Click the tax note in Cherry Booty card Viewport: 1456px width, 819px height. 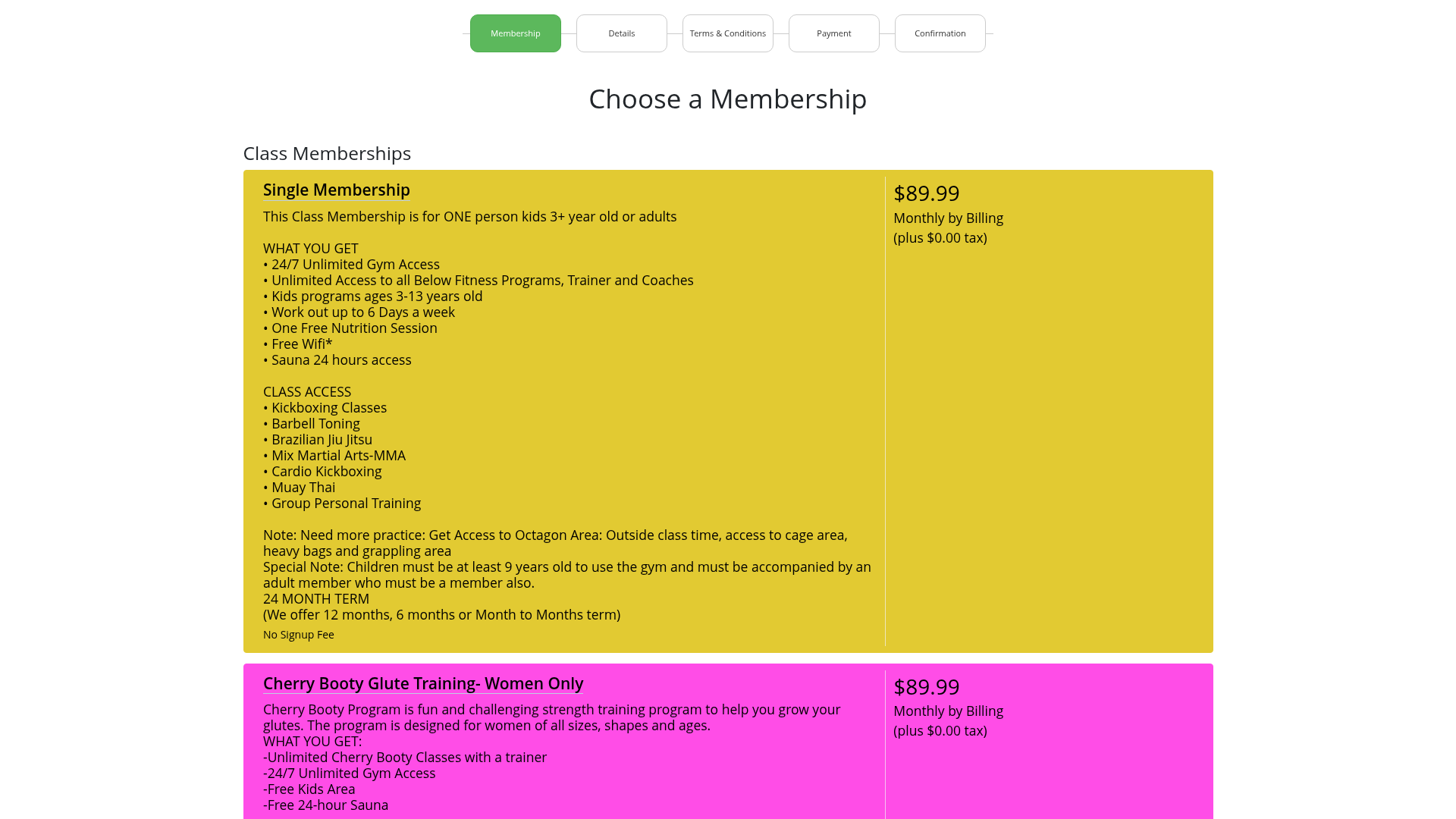940,731
